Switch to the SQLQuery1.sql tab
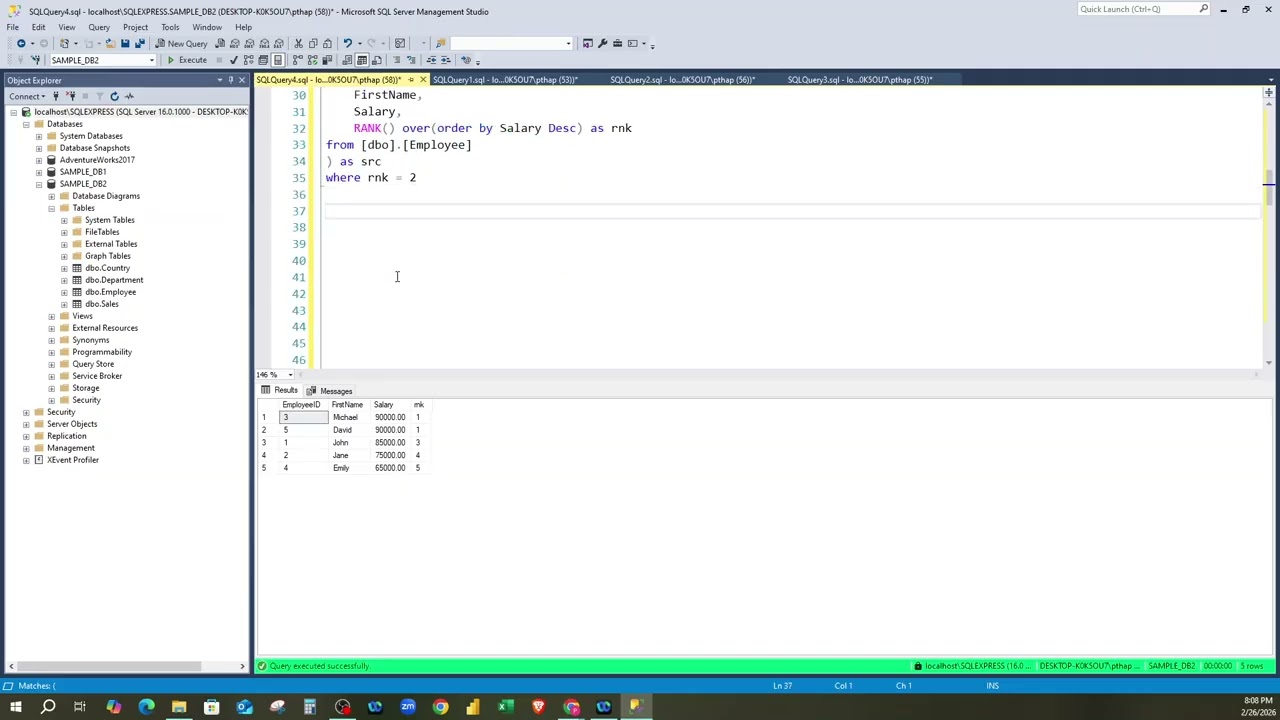Viewport: 1280px width, 720px height. [505, 80]
